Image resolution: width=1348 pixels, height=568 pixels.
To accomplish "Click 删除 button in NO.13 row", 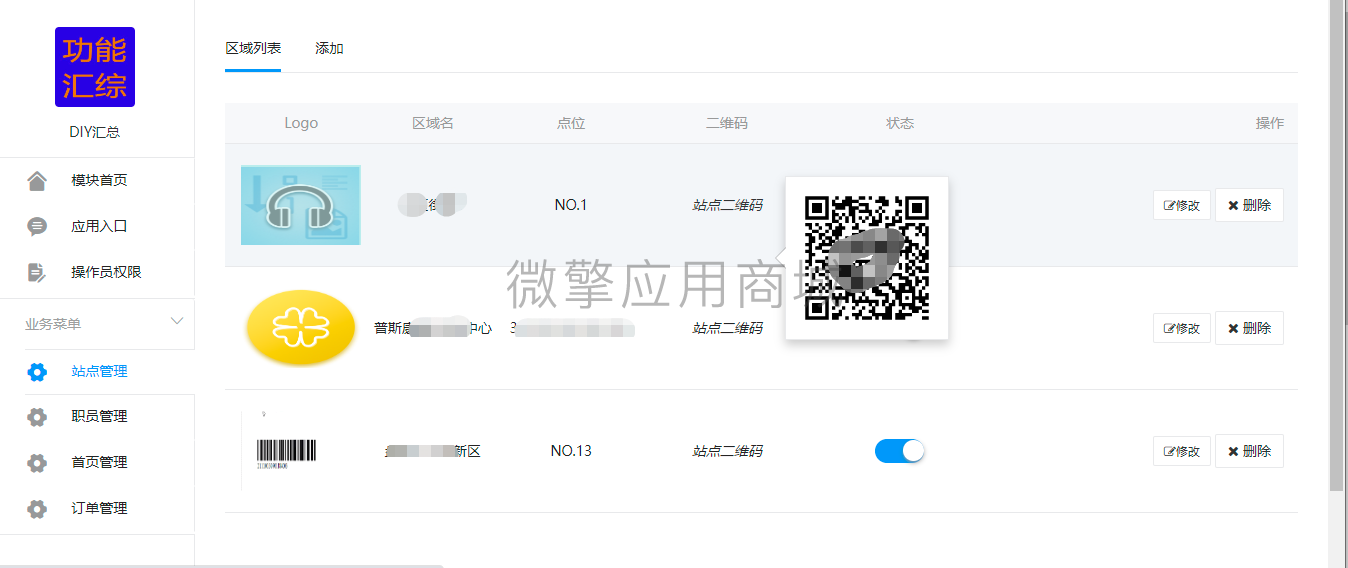I will [x=1249, y=451].
